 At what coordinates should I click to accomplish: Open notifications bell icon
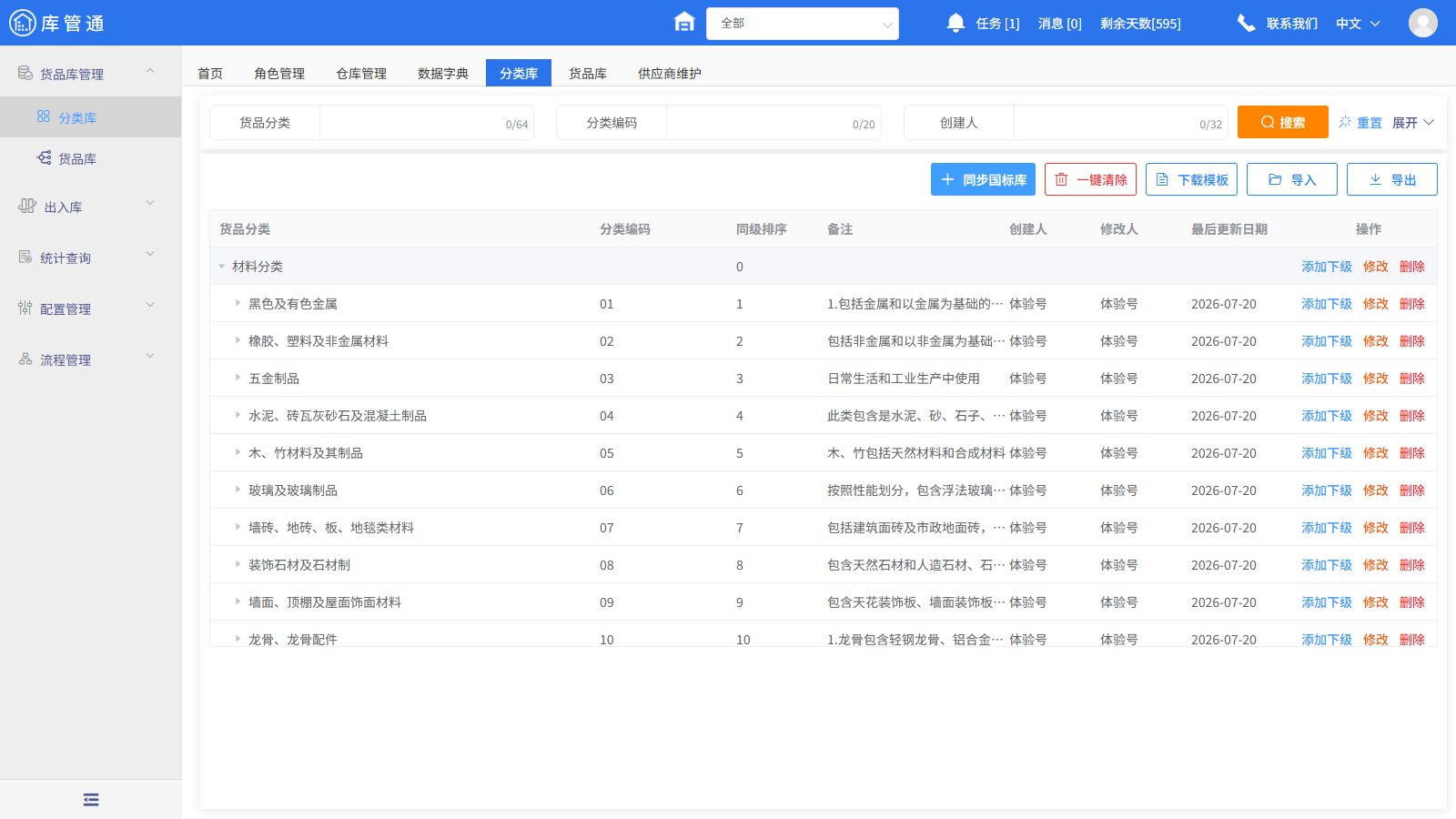pyautogui.click(x=955, y=23)
